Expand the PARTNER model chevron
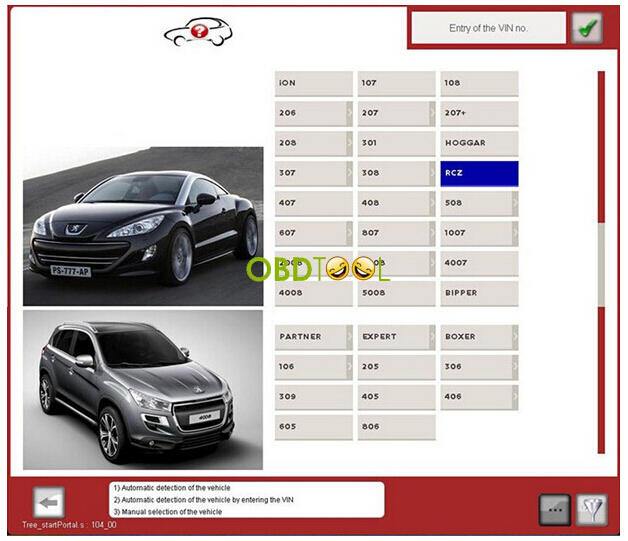Screen dimensions: 628x541 pos(349,337)
